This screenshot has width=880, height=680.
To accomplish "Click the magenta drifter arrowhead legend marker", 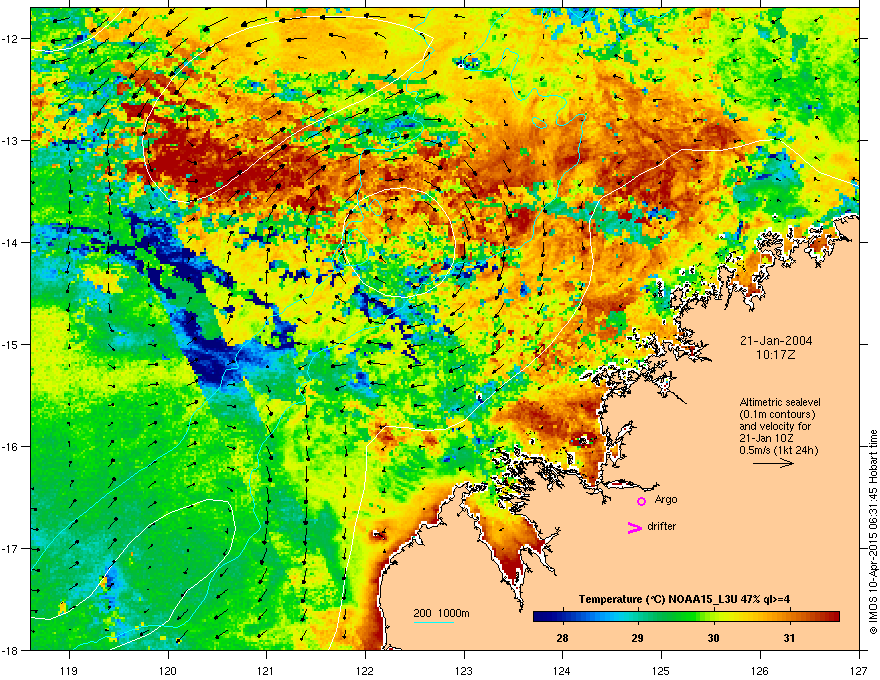I will click(x=634, y=527).
